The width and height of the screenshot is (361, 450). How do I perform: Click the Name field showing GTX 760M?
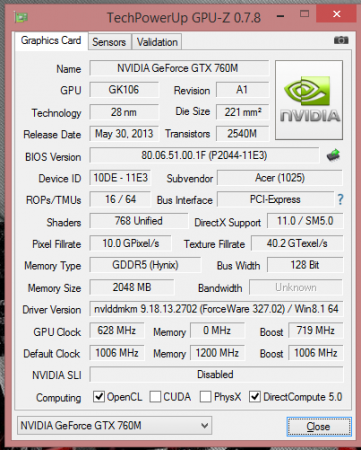click(179, 68)
